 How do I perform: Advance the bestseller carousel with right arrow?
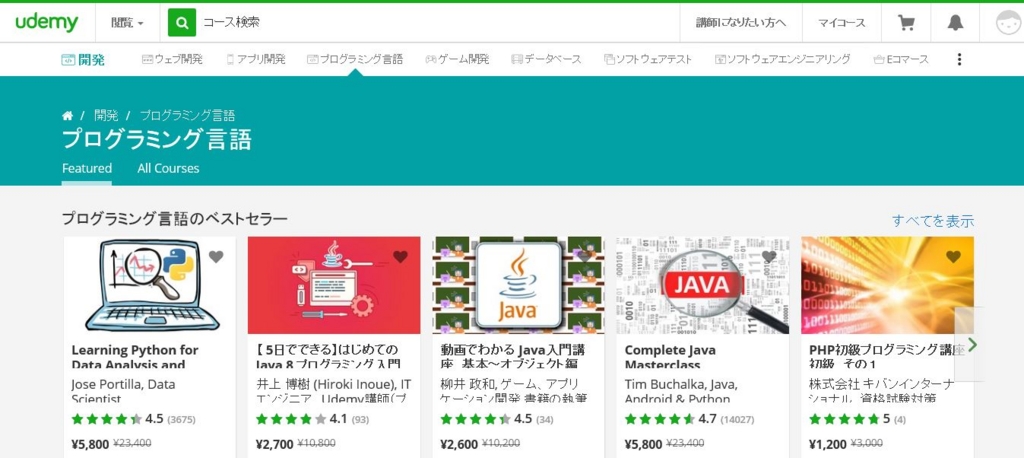pos(972,344)
